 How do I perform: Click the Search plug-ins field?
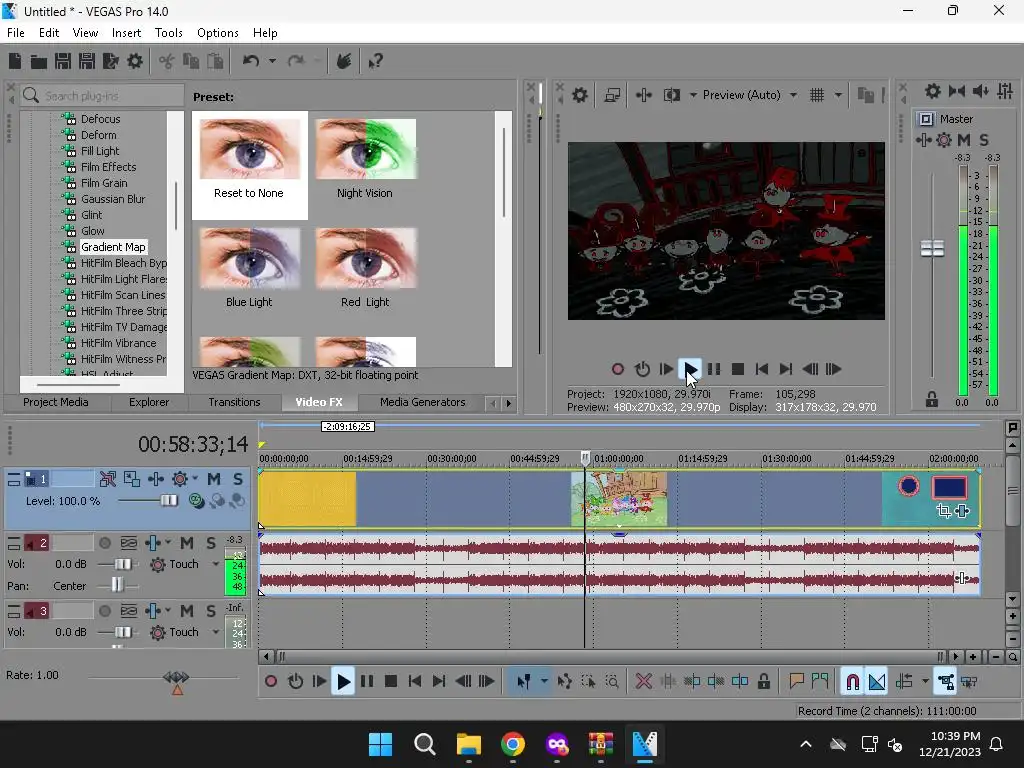(x=103, y=96)
